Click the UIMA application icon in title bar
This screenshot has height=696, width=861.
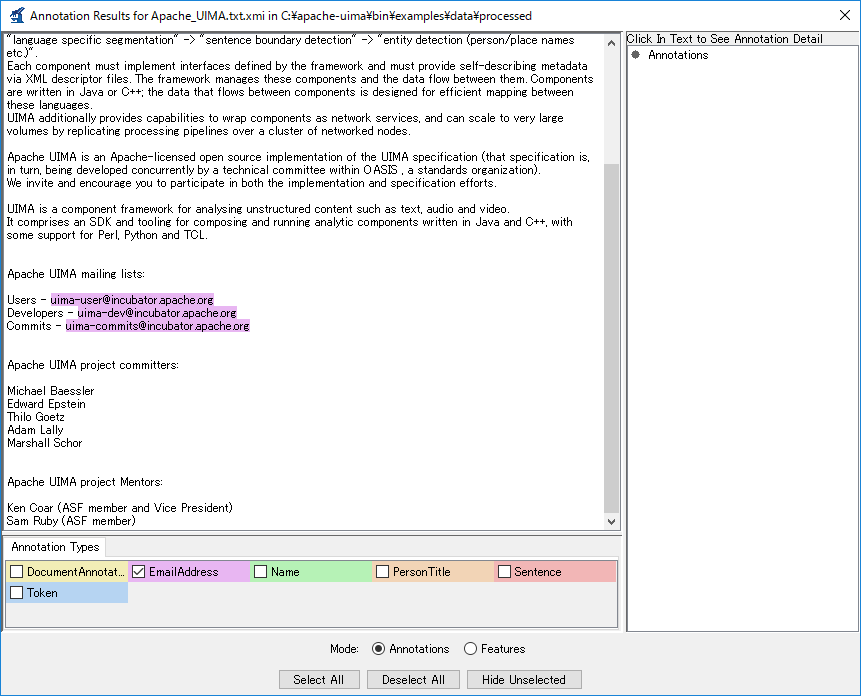coord(17,15)
